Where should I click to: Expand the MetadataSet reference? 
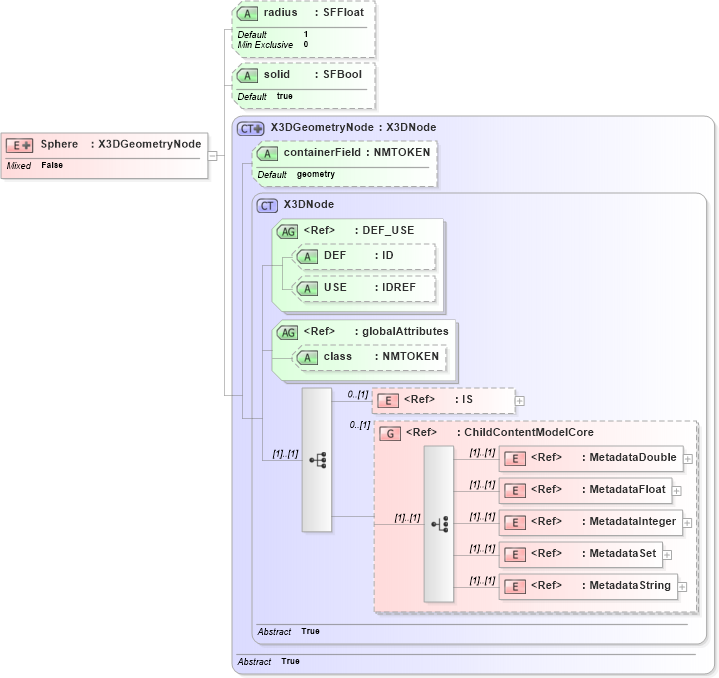click(x=668, y=555)
